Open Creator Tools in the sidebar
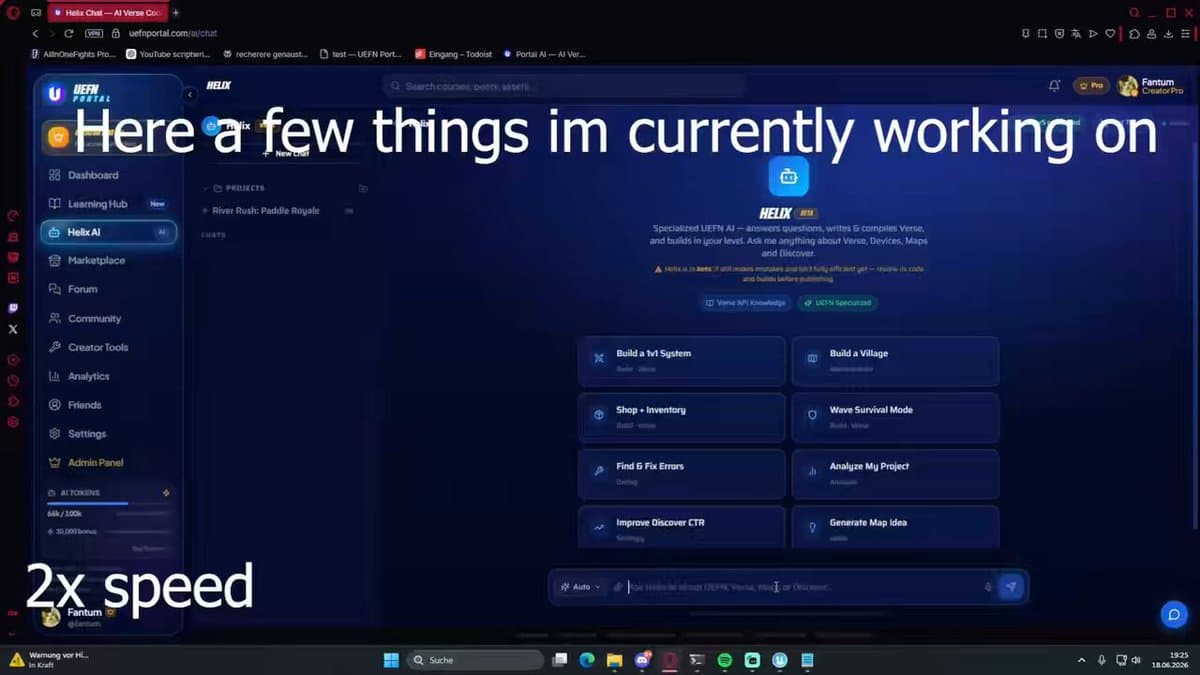 click(x=98, y=347)
